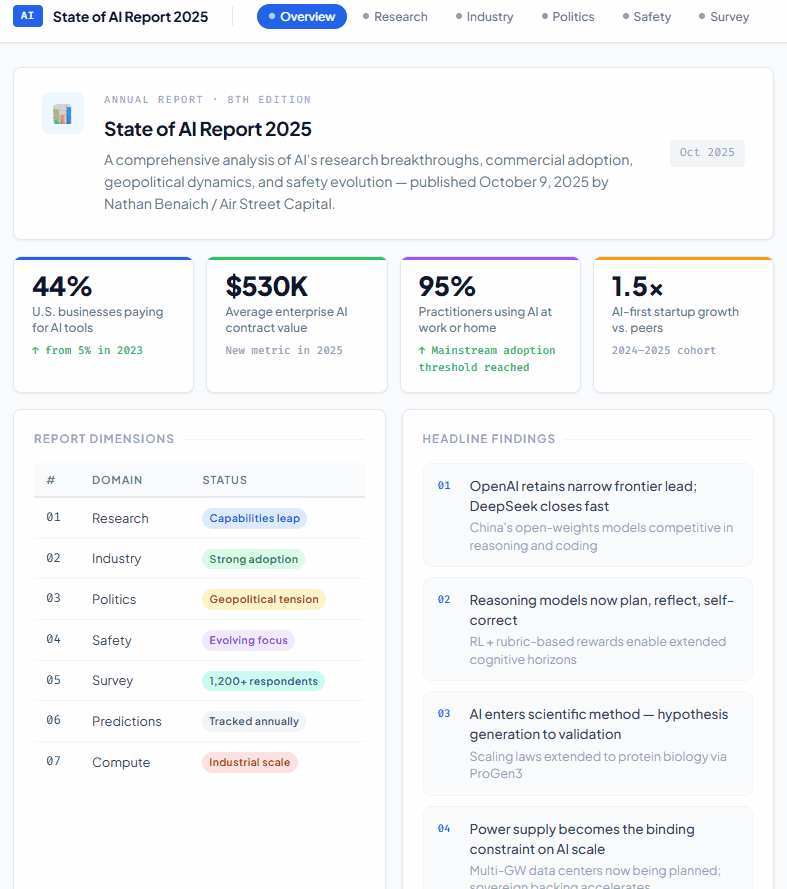The height and width of the screenshot is (889, 787).
Task: Click the Tracked annually status pill
Action: tap(254, 721)
